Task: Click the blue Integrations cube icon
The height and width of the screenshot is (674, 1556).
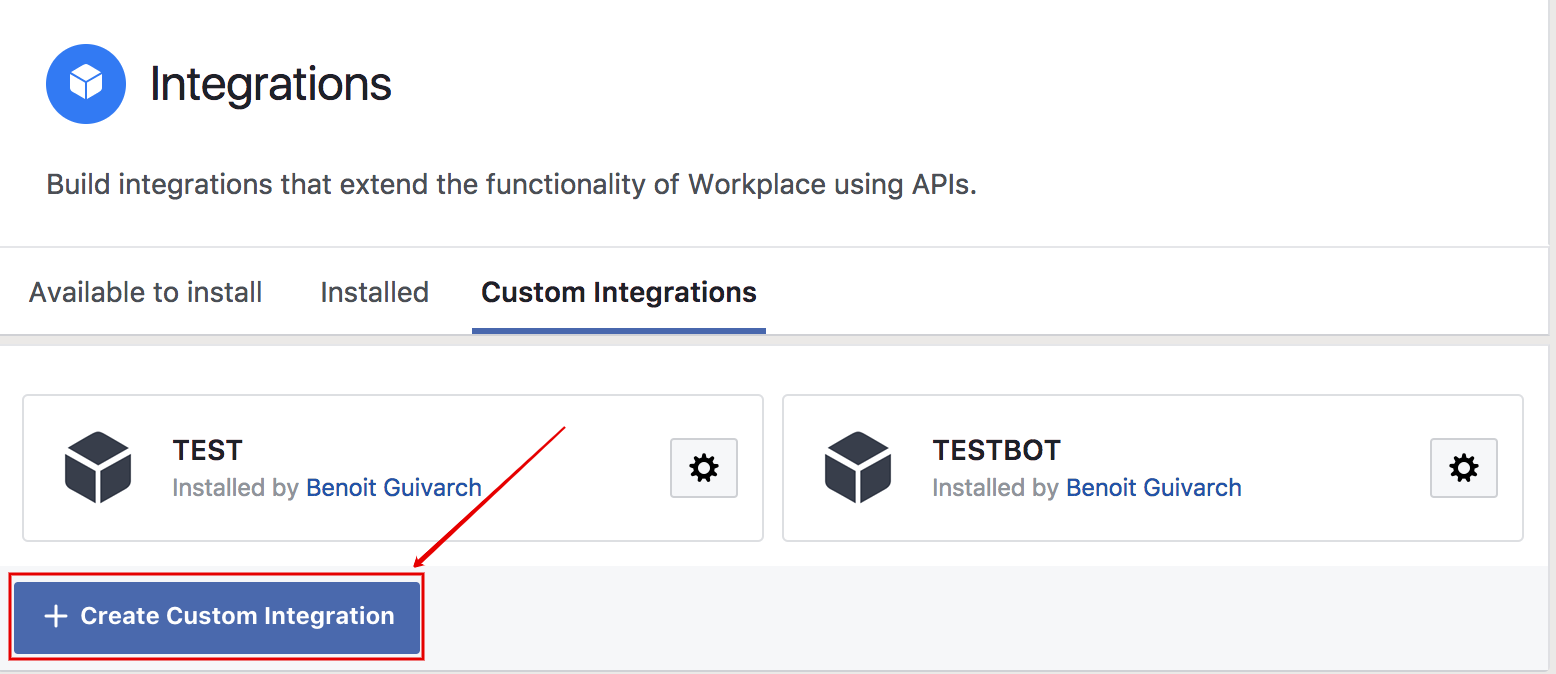Action: pos(86,84)
